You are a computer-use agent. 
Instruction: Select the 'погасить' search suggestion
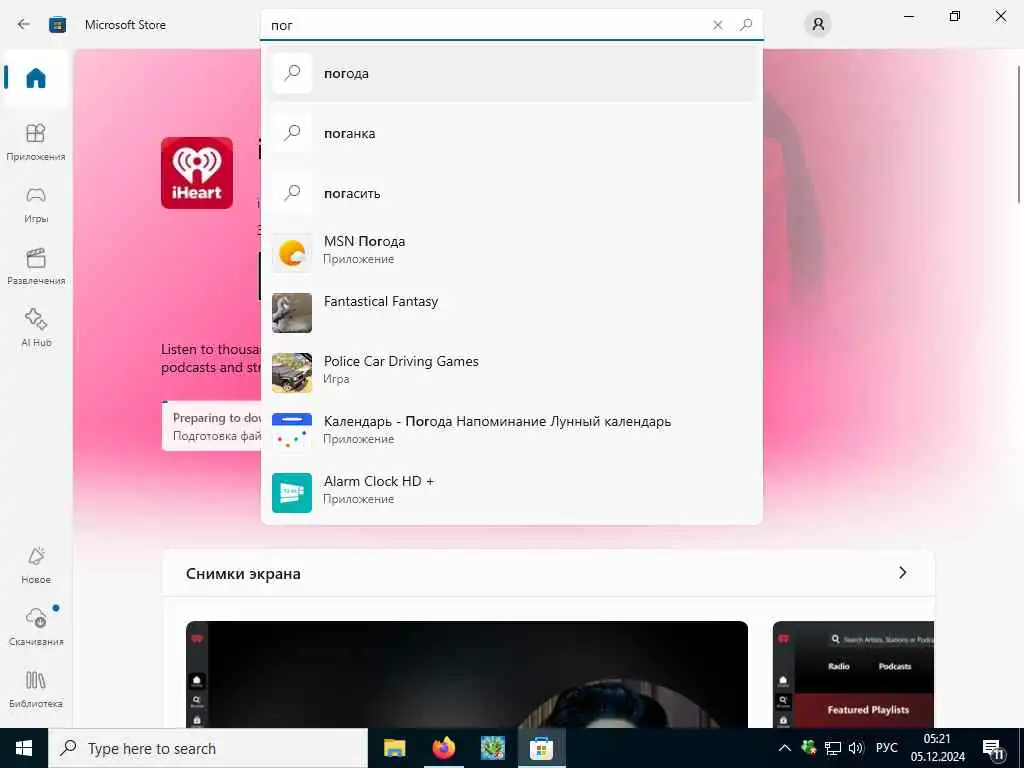pos(511,193)
